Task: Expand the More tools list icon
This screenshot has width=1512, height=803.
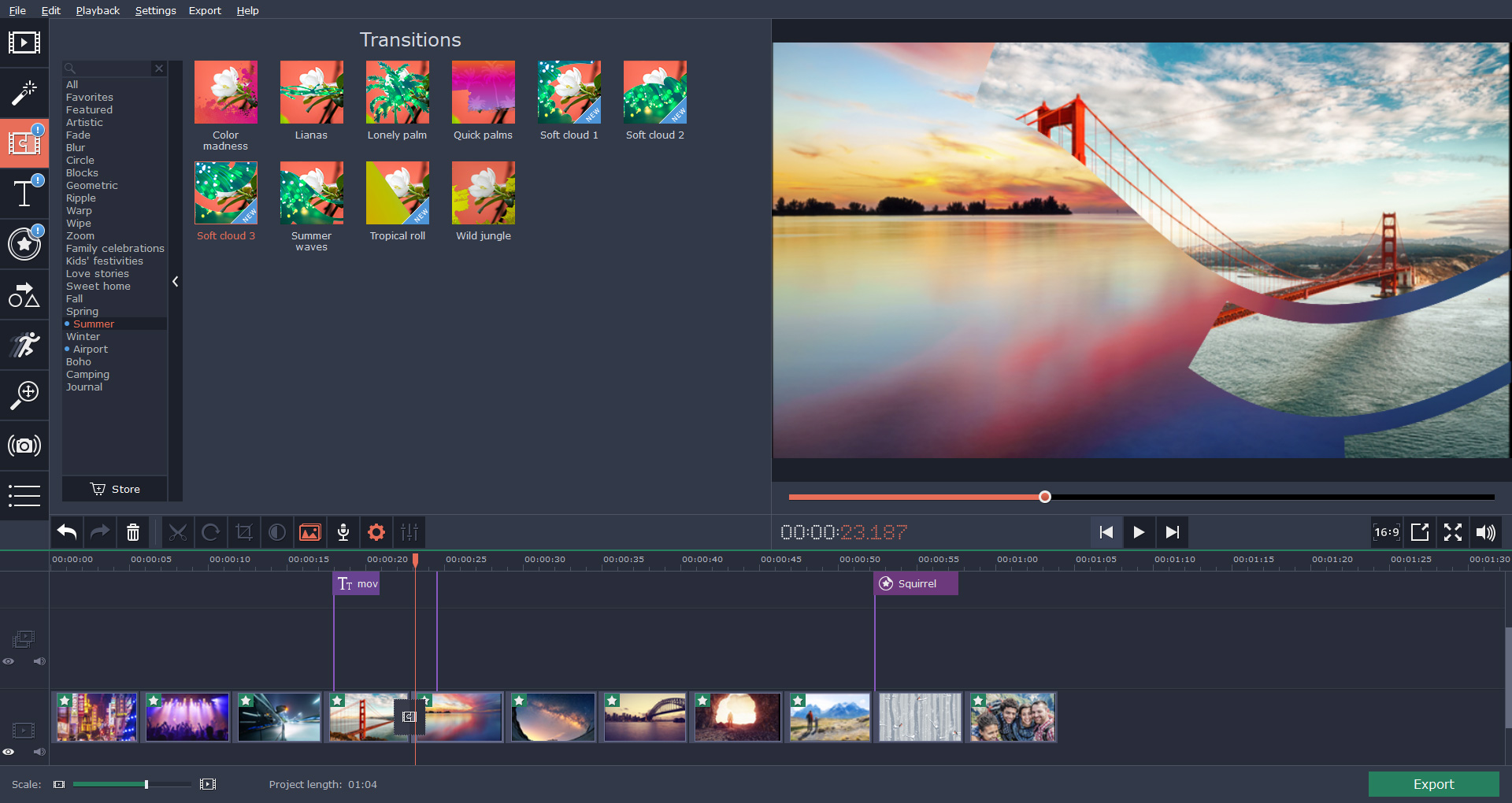Action: (24, 496)
